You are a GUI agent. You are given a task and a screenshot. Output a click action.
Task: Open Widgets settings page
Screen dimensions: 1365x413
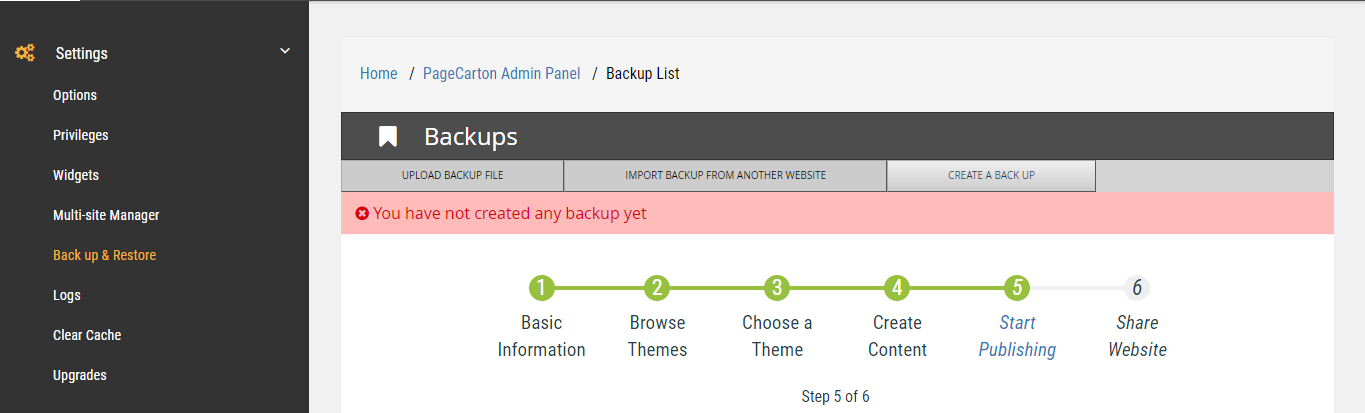point(76,175)
